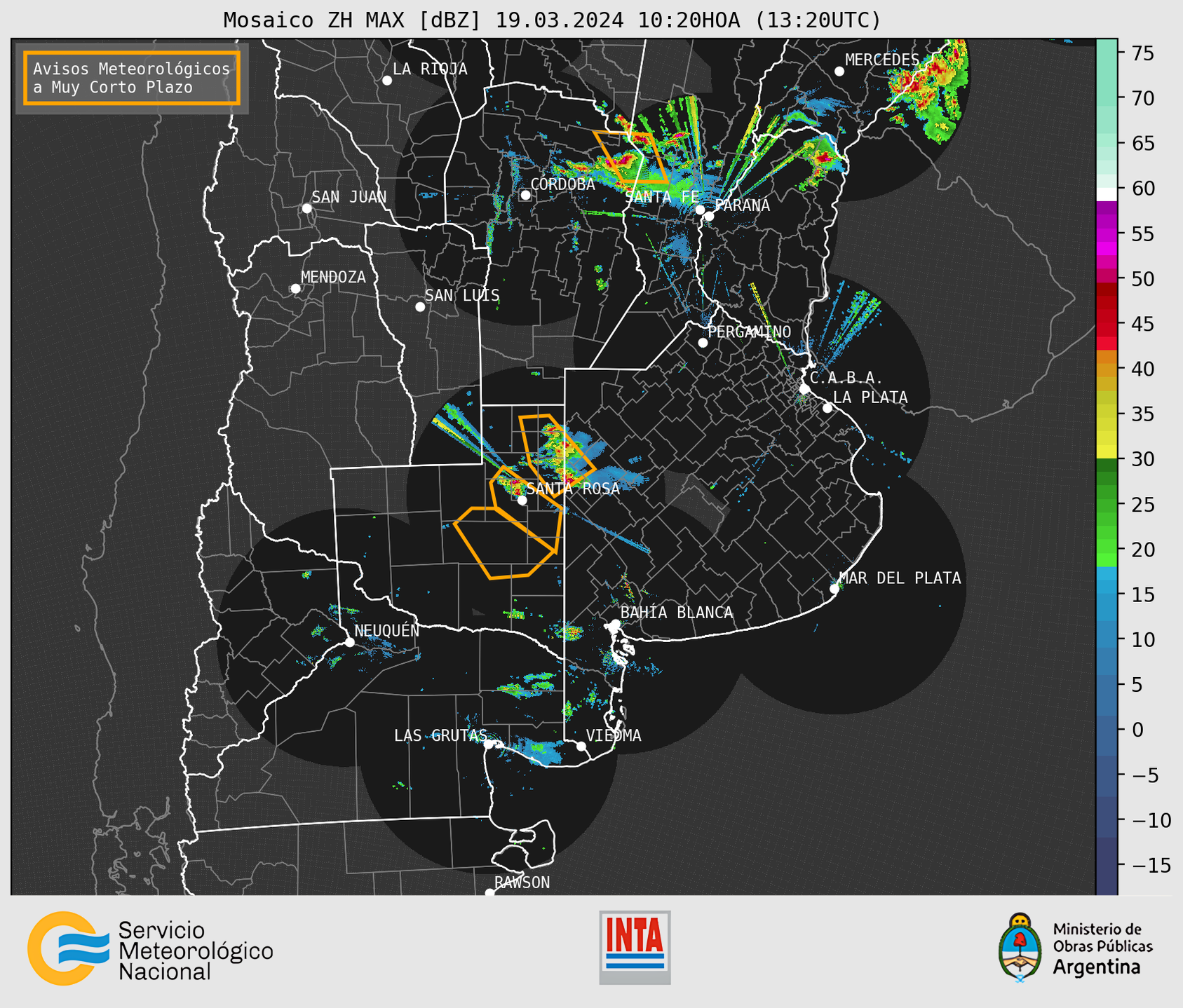Viewport: 1183px width, 1008px height.
Task: Click the LAS GRUTAS city marker dot
Action: (489, 744)
